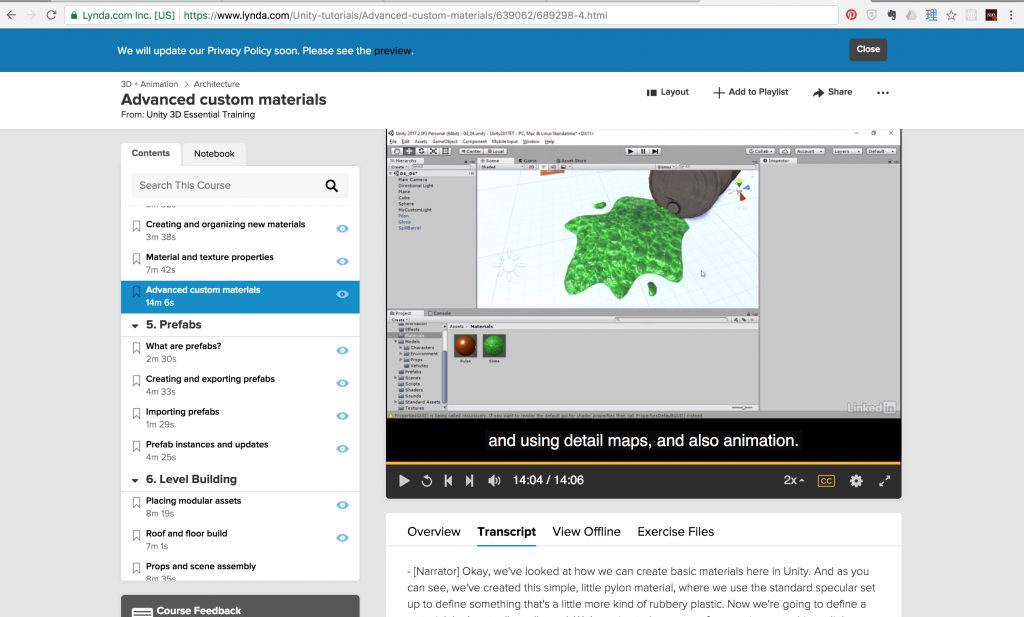Open the Overview tab
The image size is (1024, 617).
(434, 531)
